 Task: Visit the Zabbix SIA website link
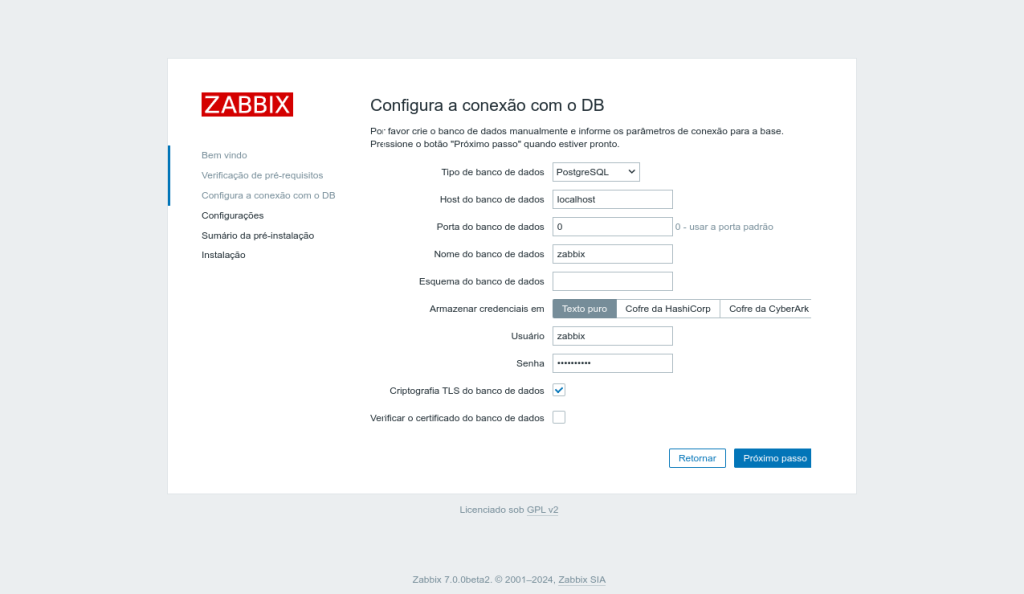click(x=584, y=579)
